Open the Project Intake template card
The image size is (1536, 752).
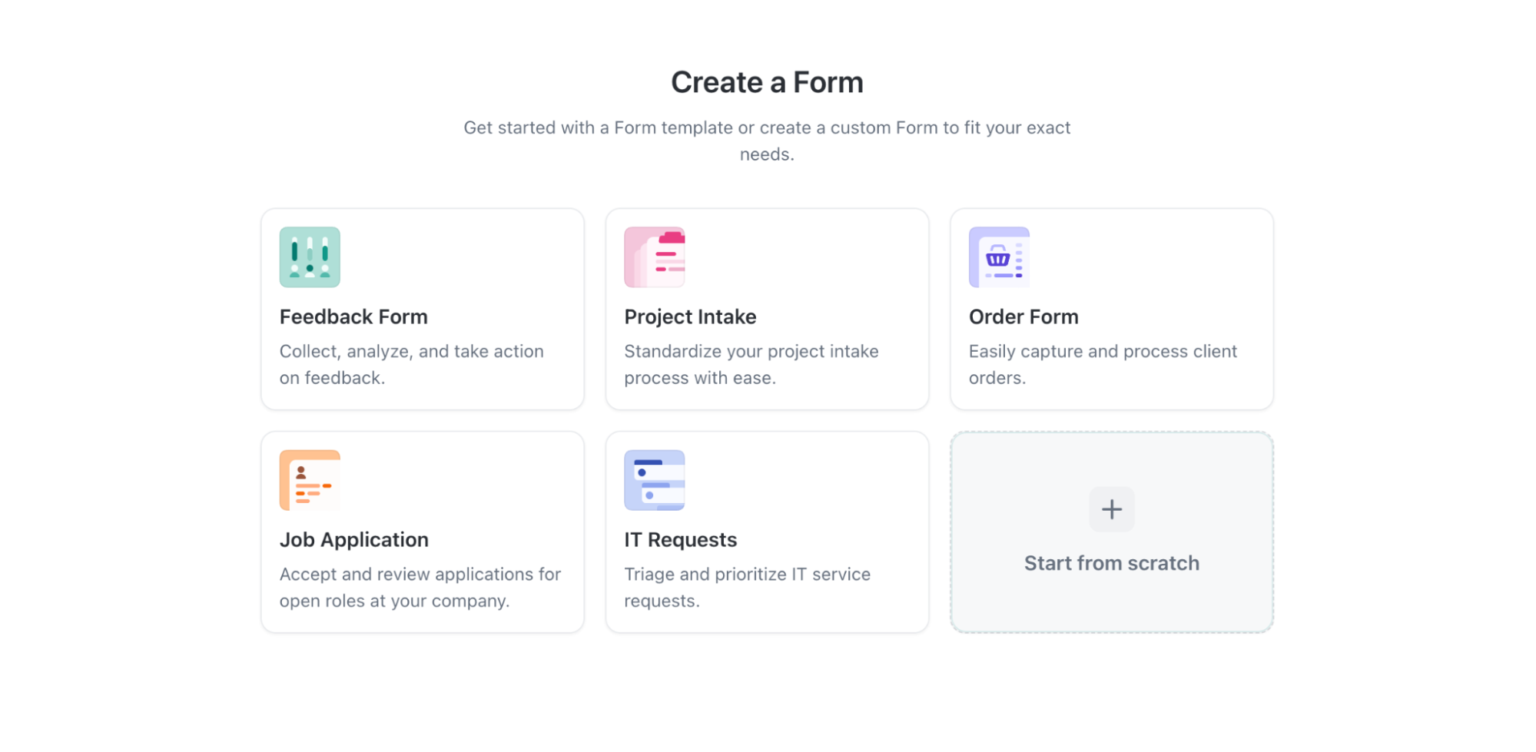click(766, 309)
